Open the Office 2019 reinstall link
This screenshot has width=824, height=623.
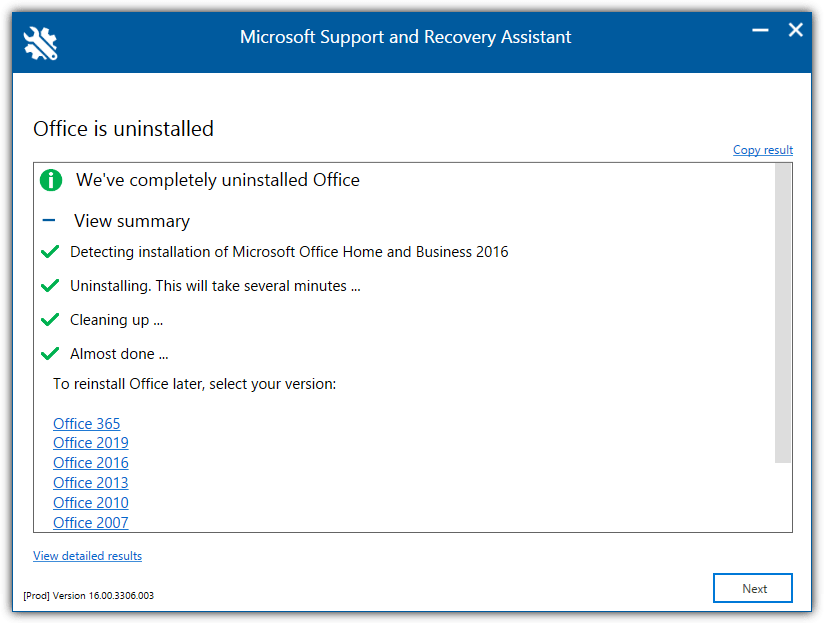click(90, 443)
